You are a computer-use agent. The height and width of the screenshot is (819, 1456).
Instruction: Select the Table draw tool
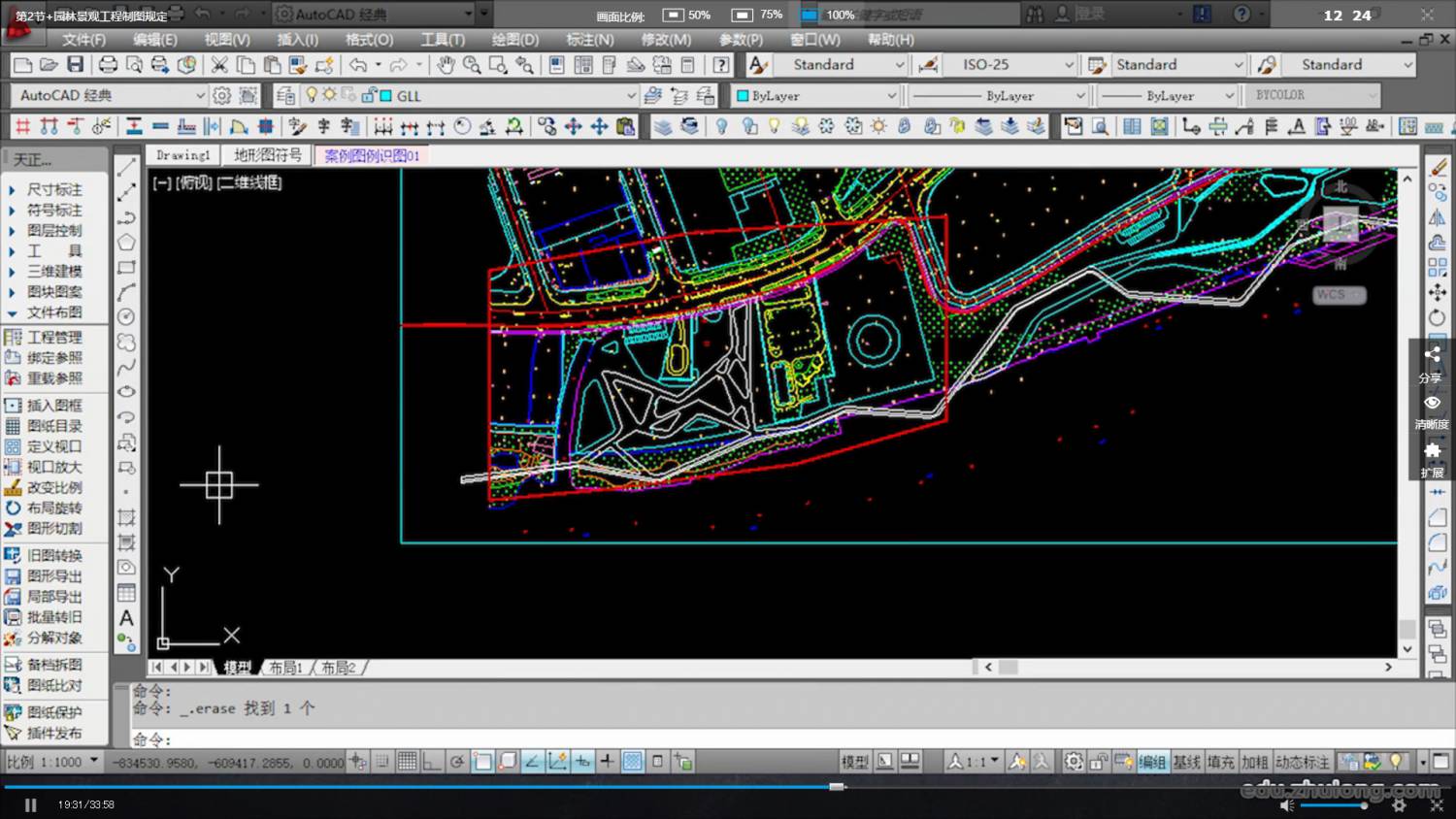[x=126, y=593]
